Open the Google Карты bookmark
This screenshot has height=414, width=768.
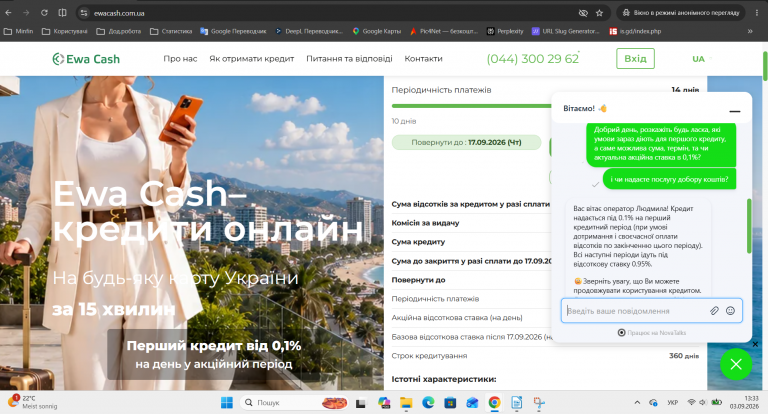click(x=377, y=31)
